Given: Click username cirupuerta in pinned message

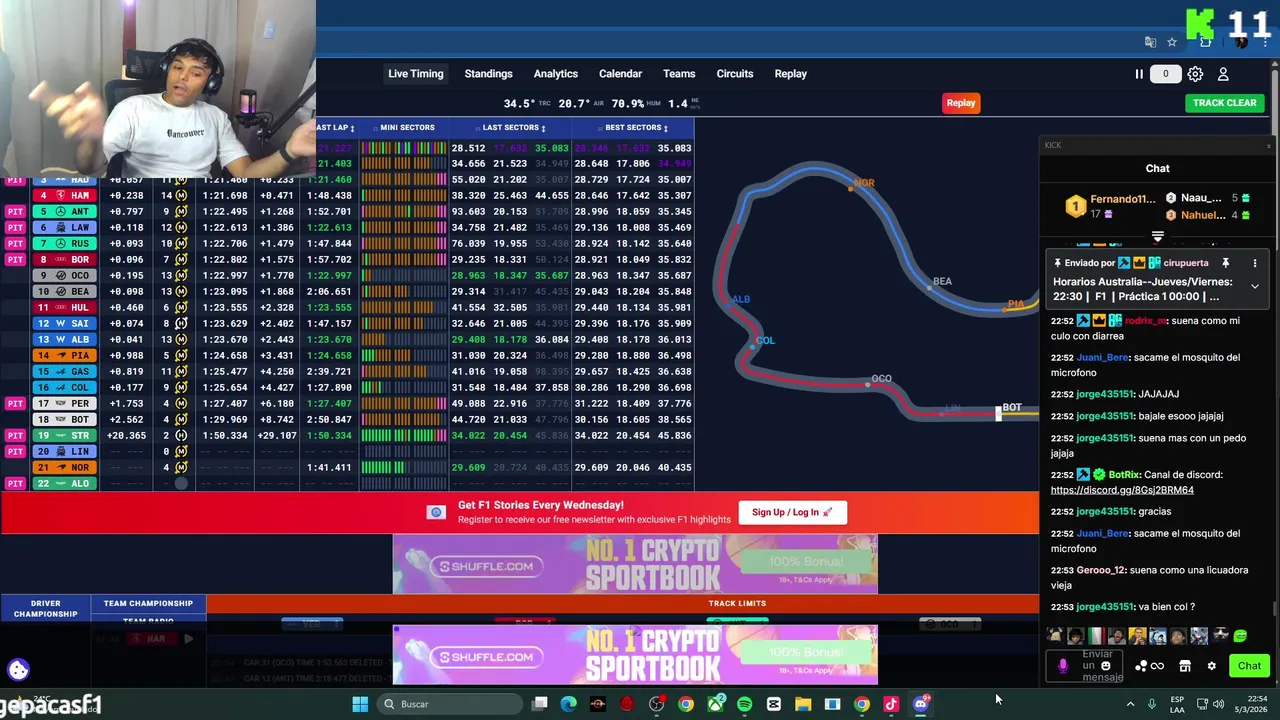Looking at the screenshot, I should [x=1185, y=263].
